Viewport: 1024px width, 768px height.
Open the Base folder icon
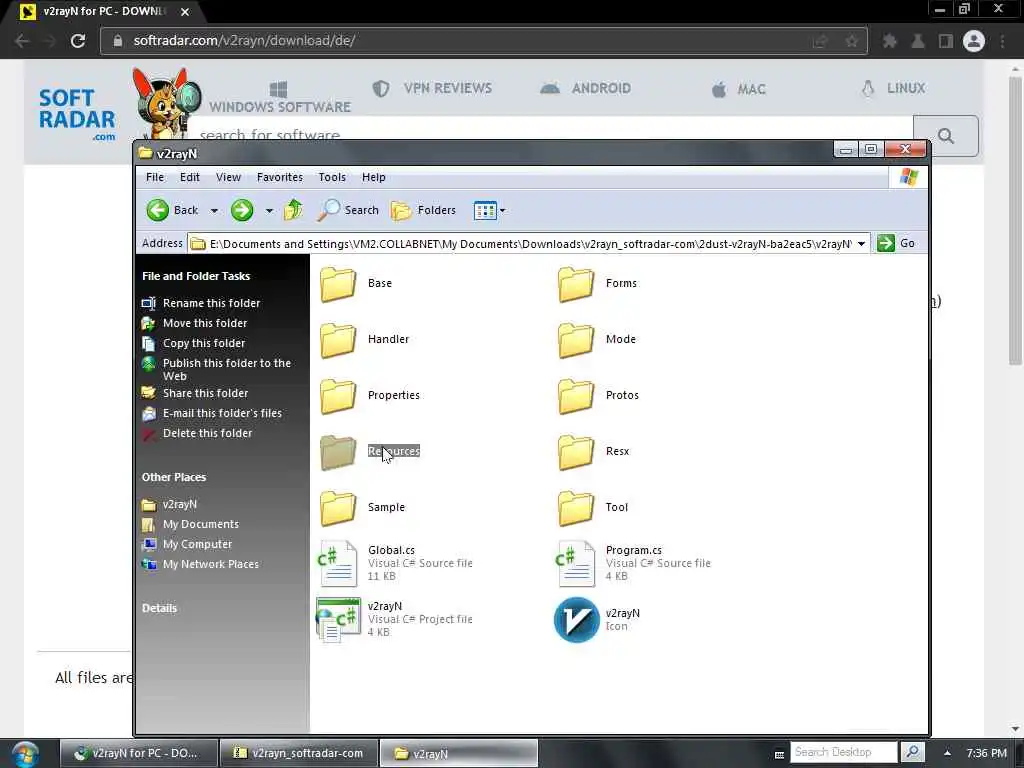pyautogui.click(x=338, y=283)
